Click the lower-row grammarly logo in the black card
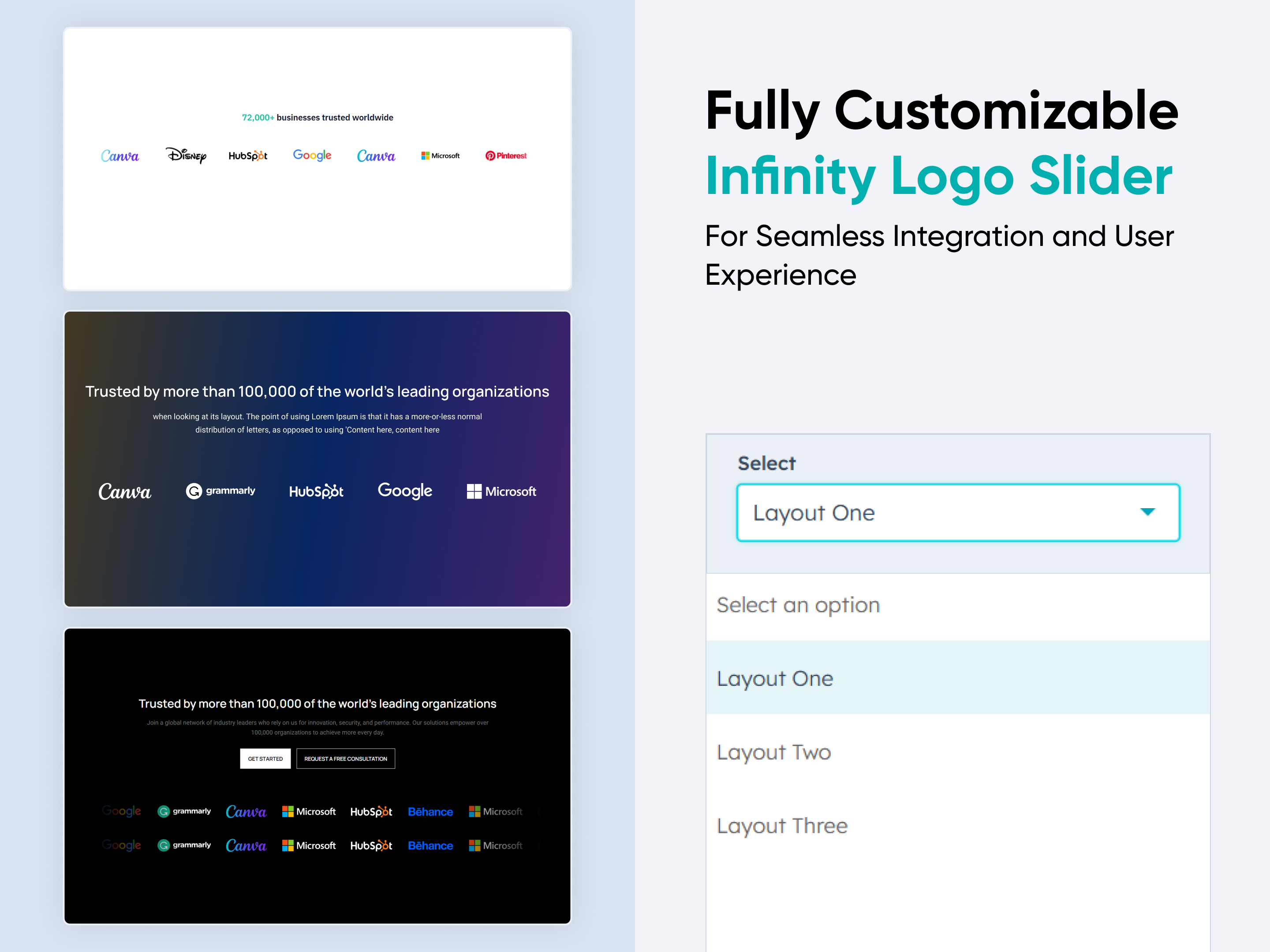 [184, 845]
